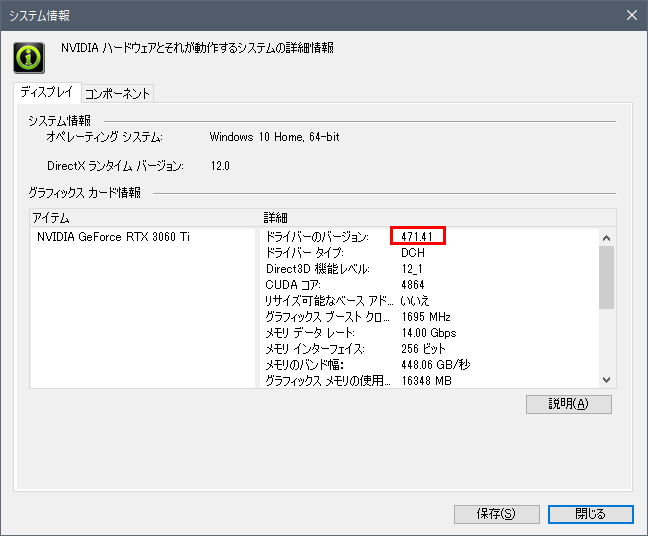Close the システム情報 dialog window
648x536 pixels.
[x=631, y=15]
